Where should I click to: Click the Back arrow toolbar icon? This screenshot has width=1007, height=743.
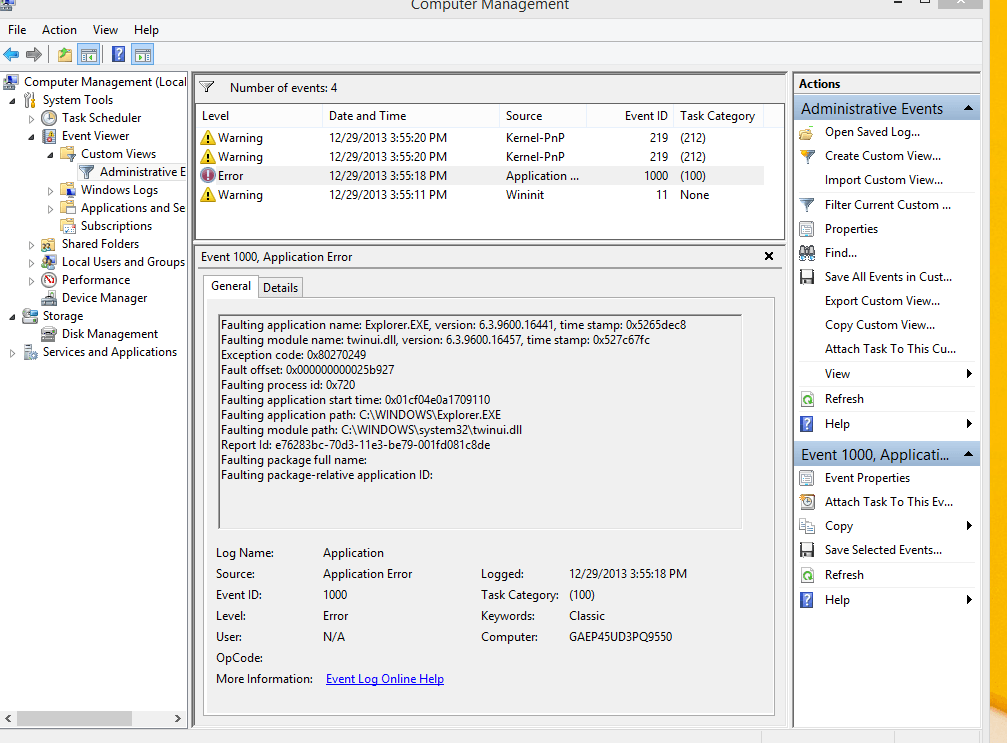point(11,55)
